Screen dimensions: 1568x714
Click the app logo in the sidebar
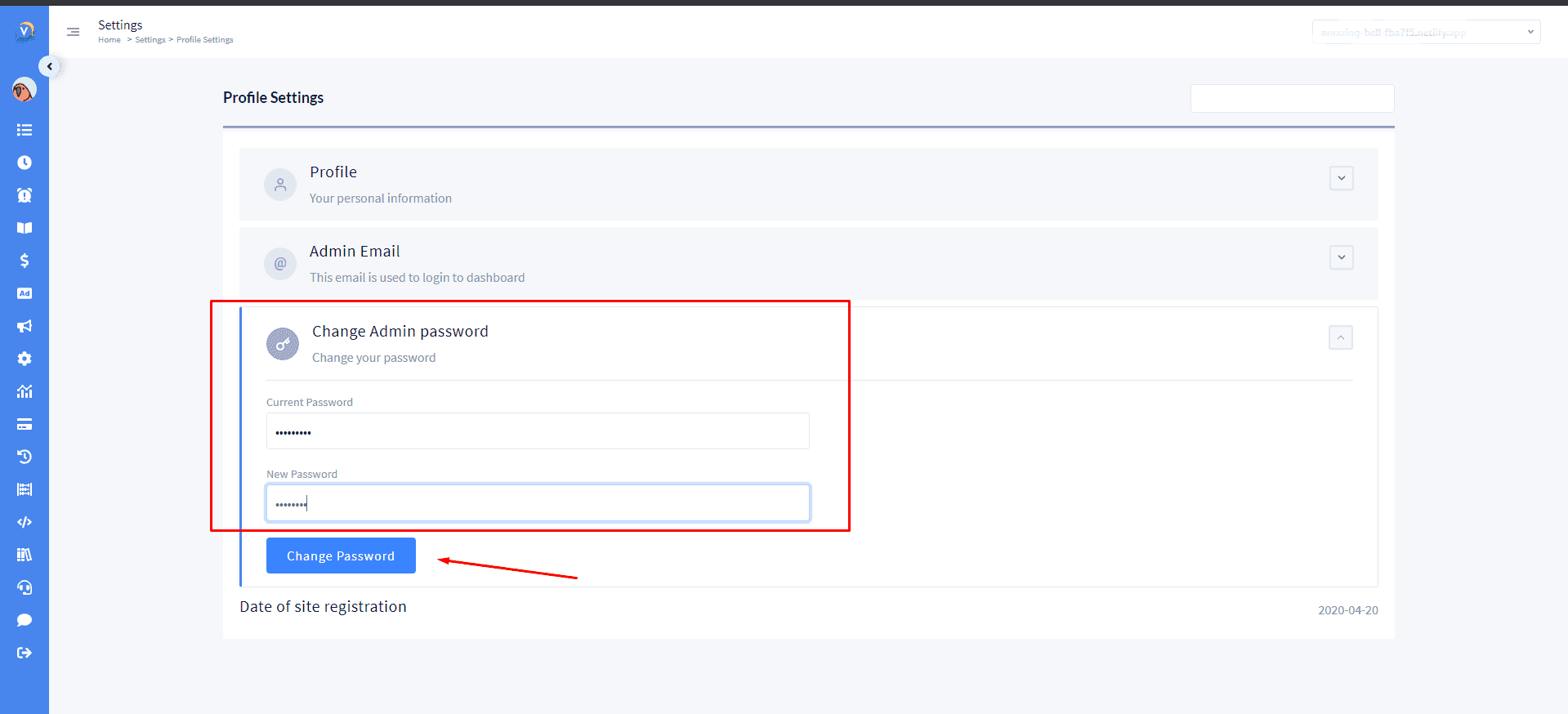coord(25,32)
